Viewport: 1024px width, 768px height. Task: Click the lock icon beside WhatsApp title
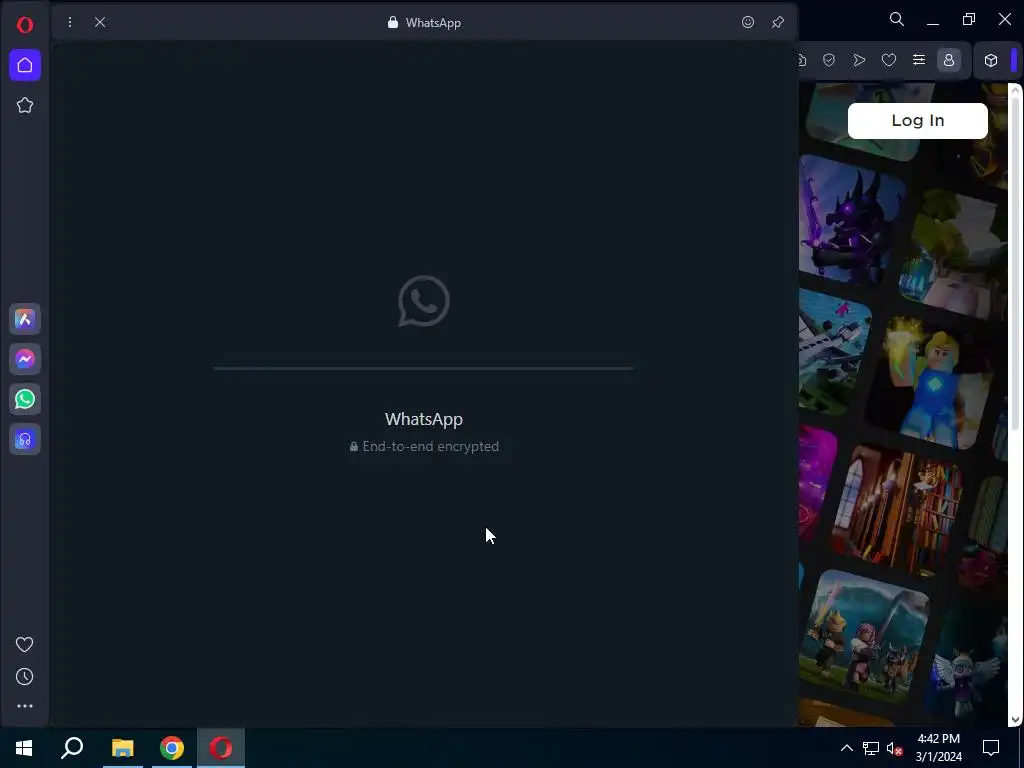392,22
